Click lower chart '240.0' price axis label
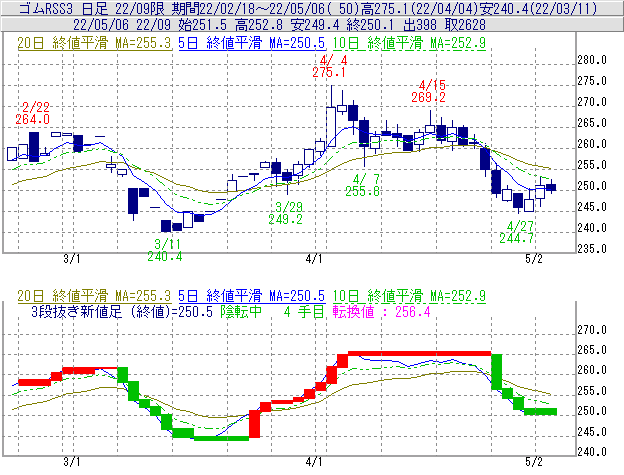Viewport: 624px width, 475px height. click(592, 452)
